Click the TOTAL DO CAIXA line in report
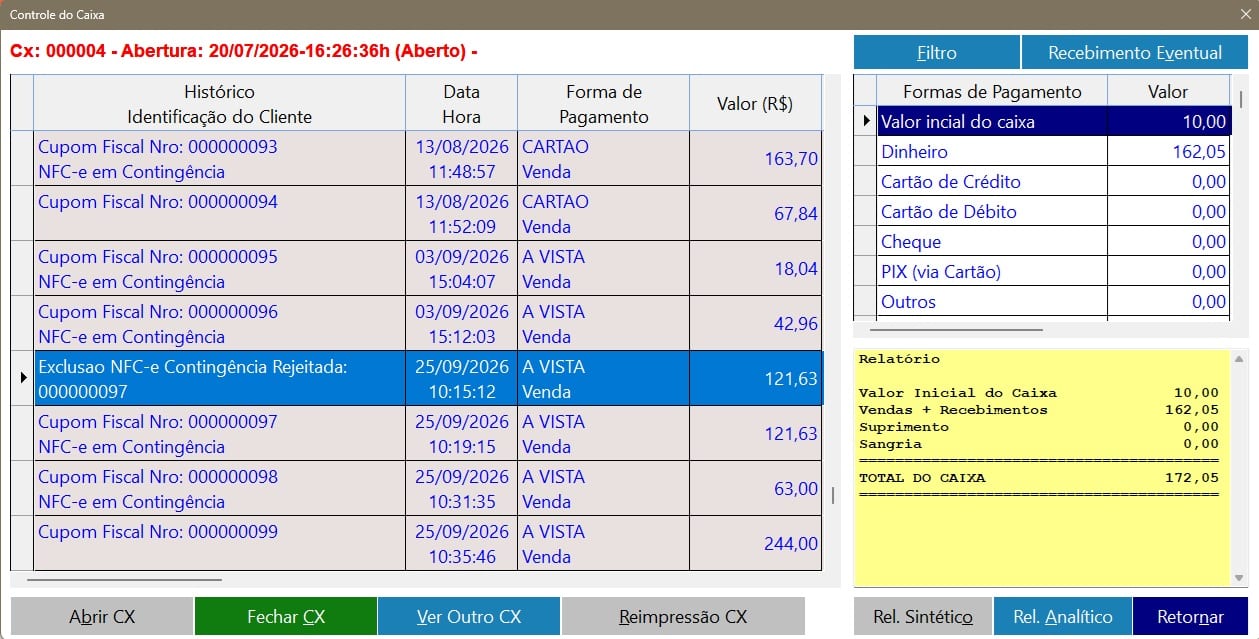Image resolution: width=1259 pixels, height=639 pixels. [x=1039, y=478]
